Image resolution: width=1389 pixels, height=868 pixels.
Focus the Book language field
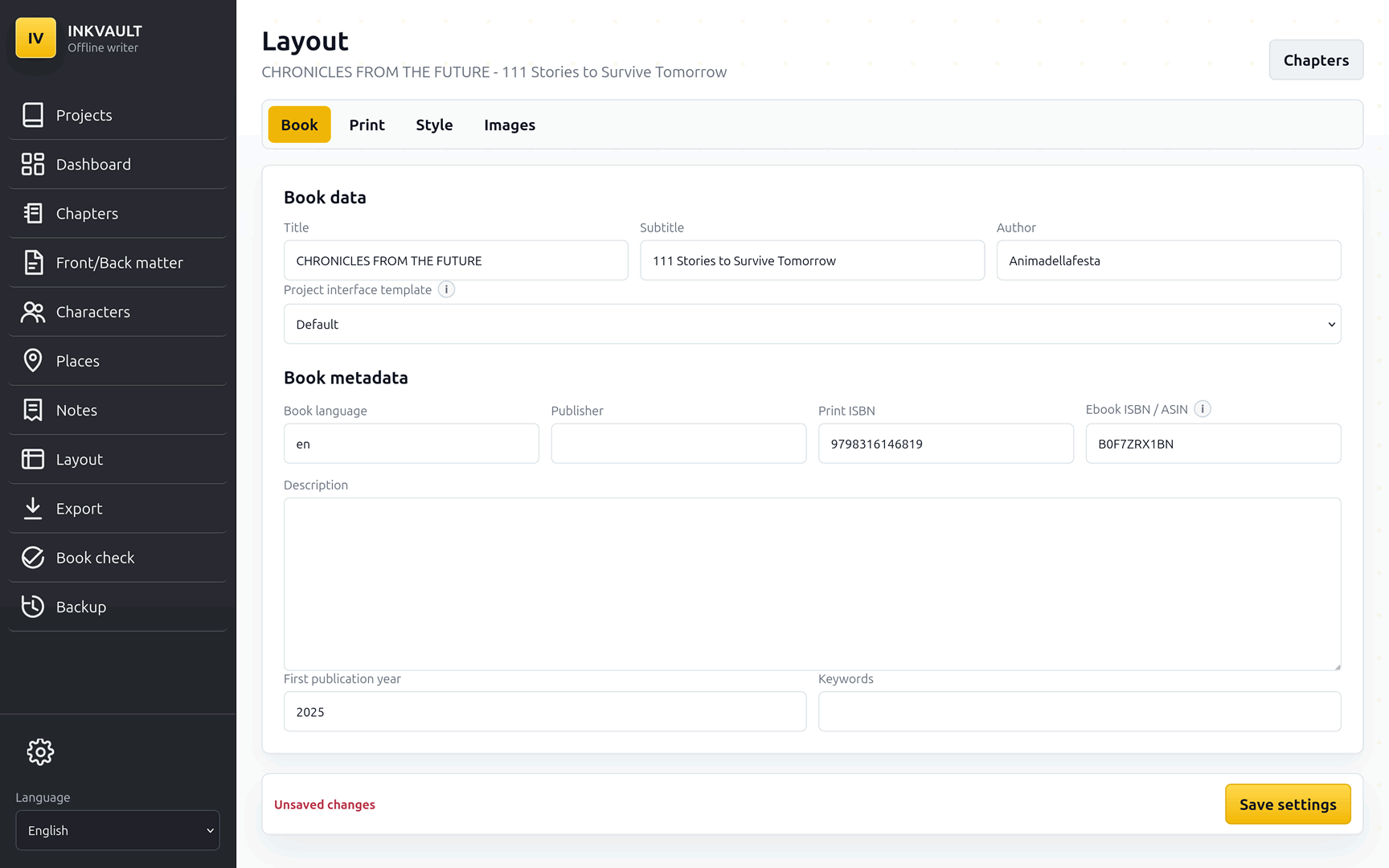click(x=412, y=444)
